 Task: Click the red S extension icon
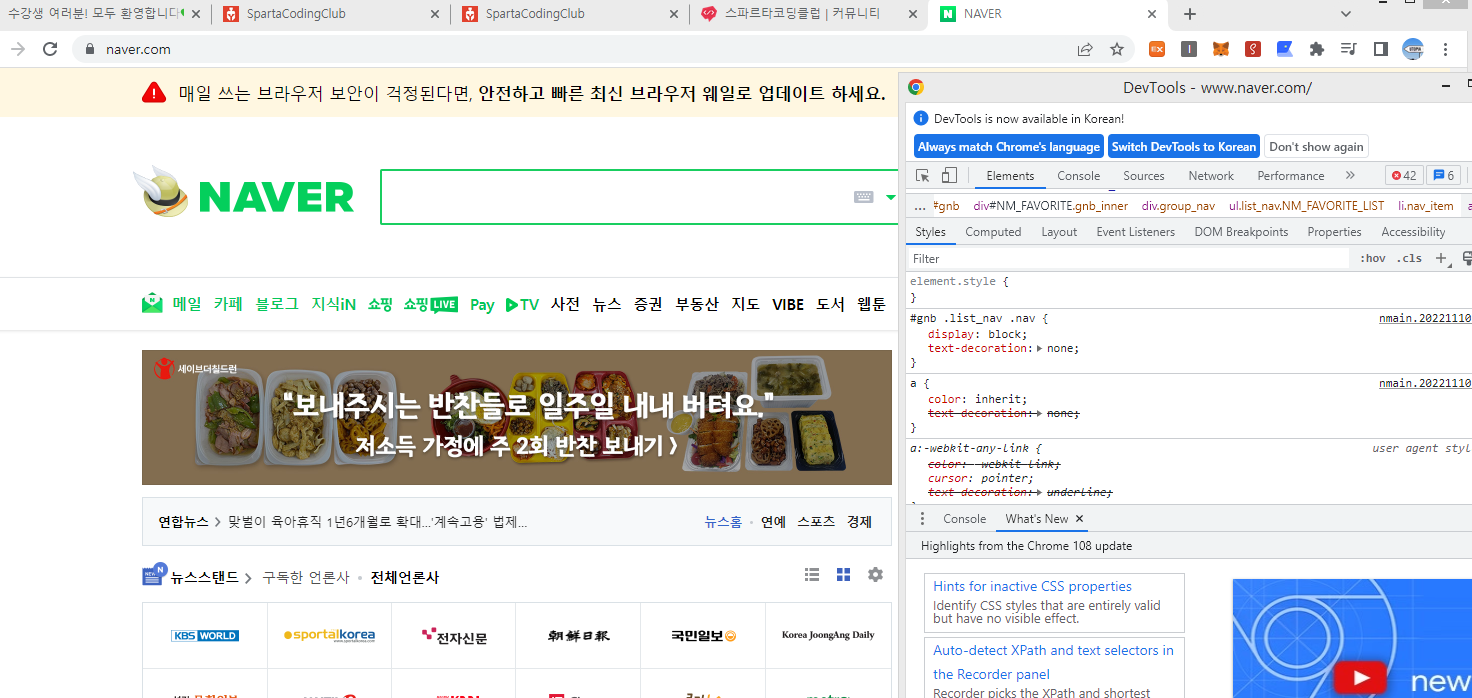click(x=1253, y=49)
